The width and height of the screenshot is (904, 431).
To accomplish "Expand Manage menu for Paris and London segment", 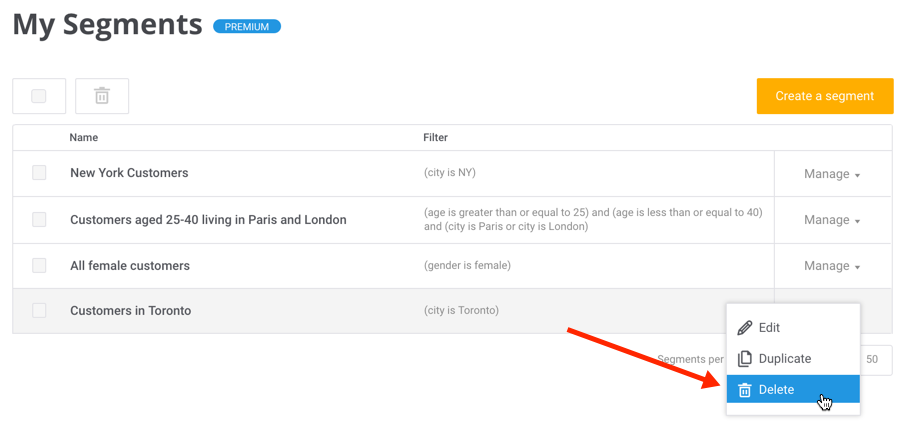I will [832, 220].
